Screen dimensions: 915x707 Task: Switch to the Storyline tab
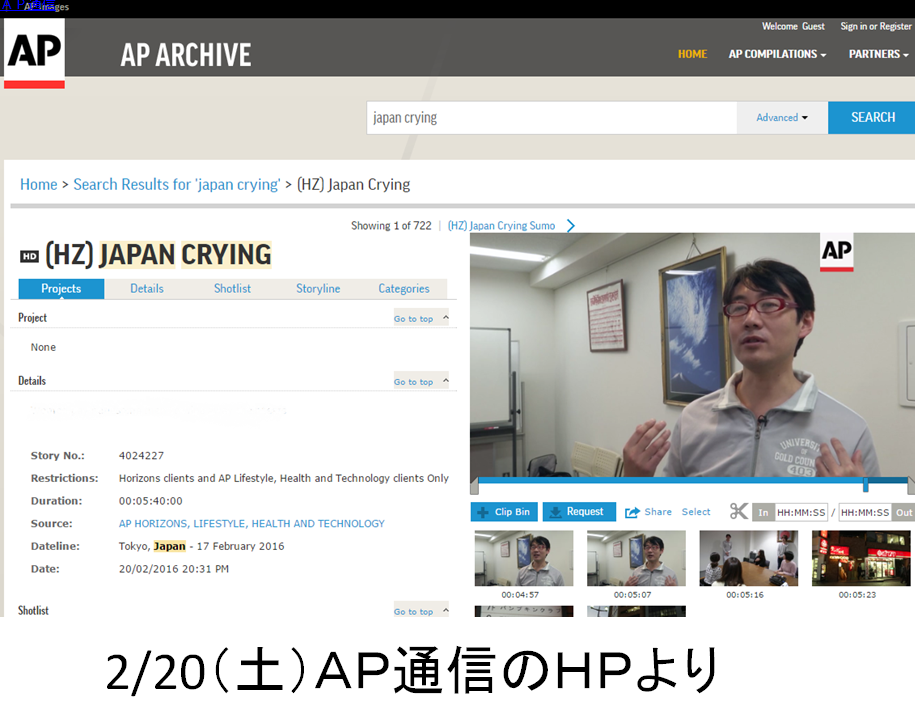click(318, 289)
